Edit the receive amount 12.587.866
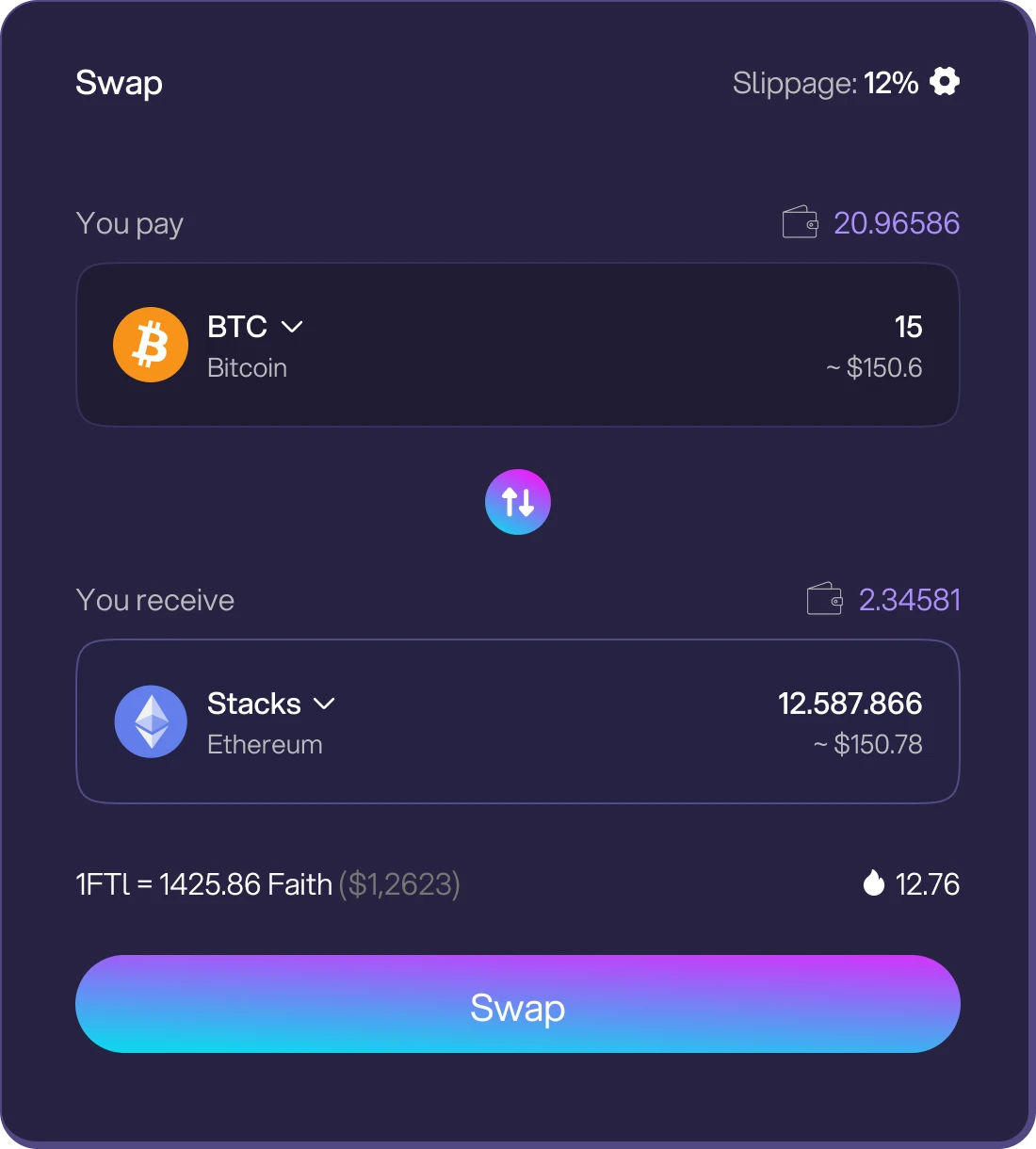 click(x=850, y=704)
